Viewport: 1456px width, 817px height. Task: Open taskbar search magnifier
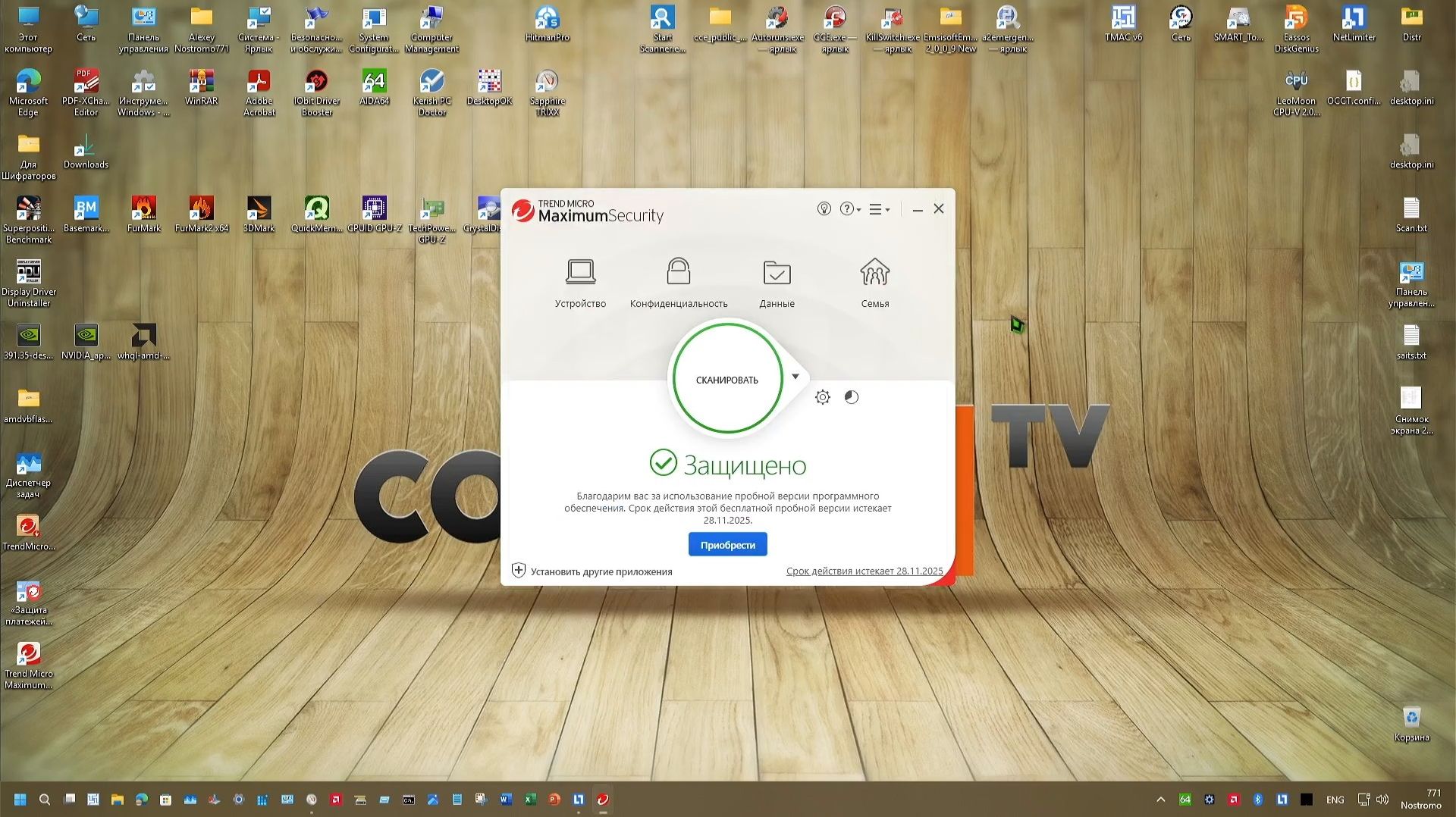click(45, 800)
